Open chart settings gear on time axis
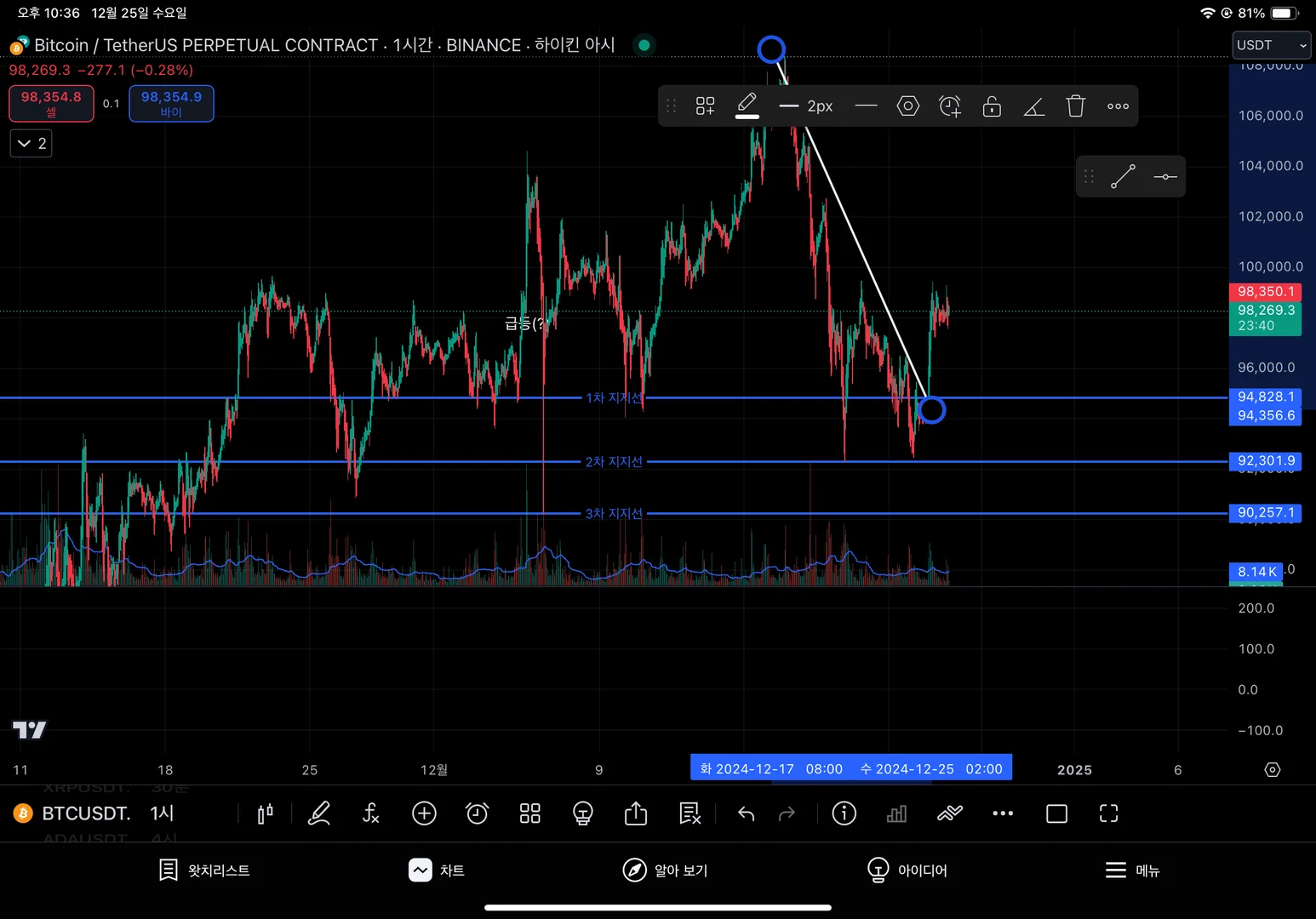 1273,769
